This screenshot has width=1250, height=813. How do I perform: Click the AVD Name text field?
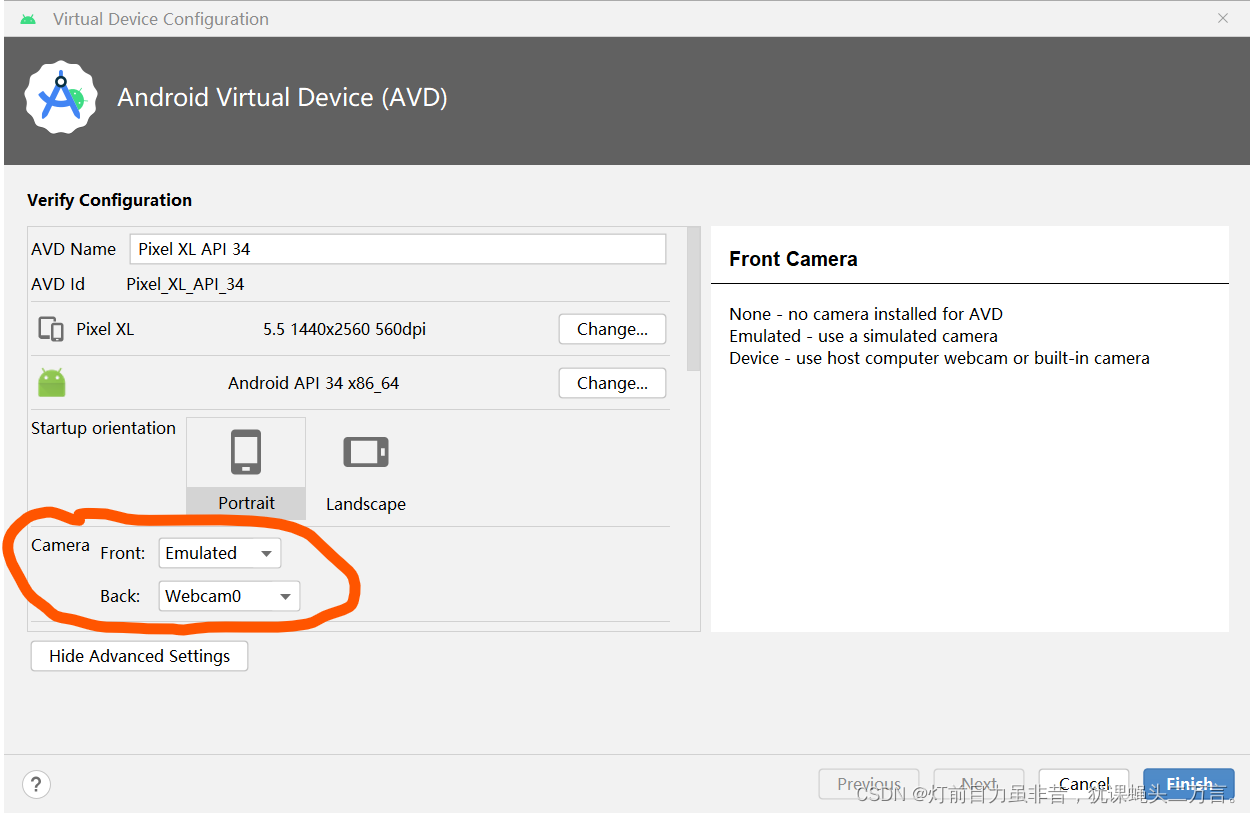[x=398, y=249]
